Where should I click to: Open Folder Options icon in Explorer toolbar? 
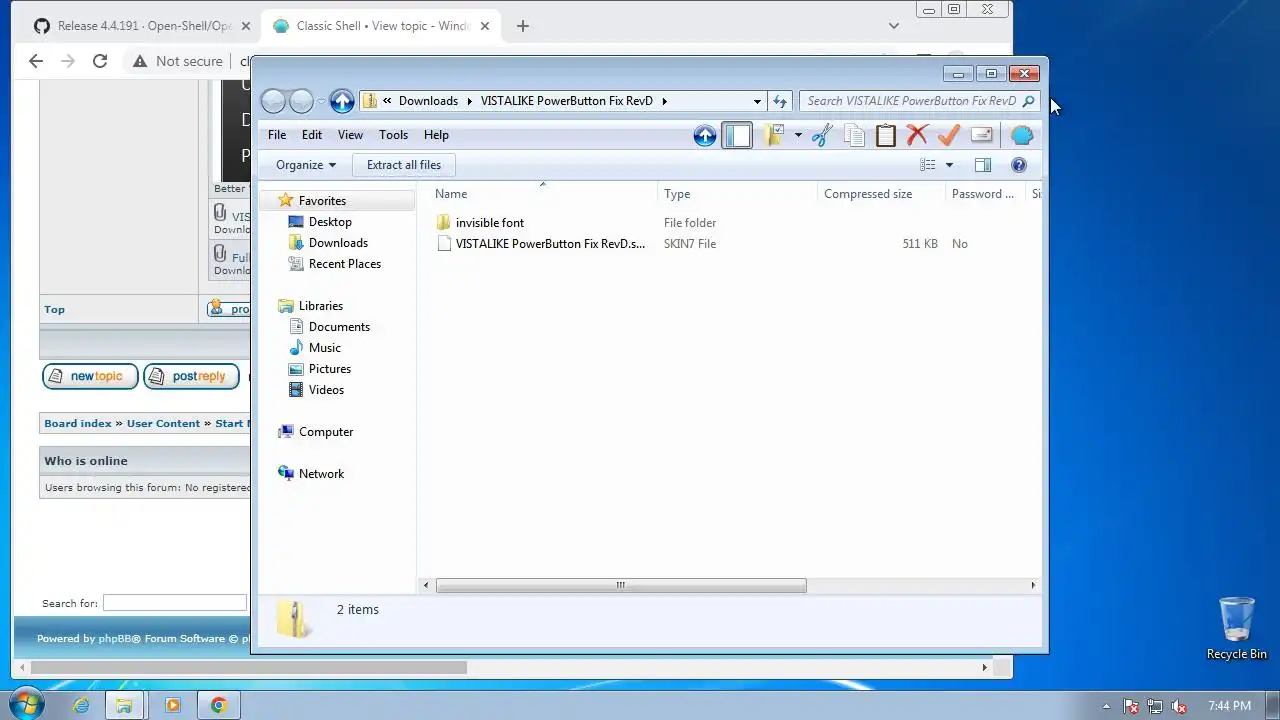(x=773, y=135)
